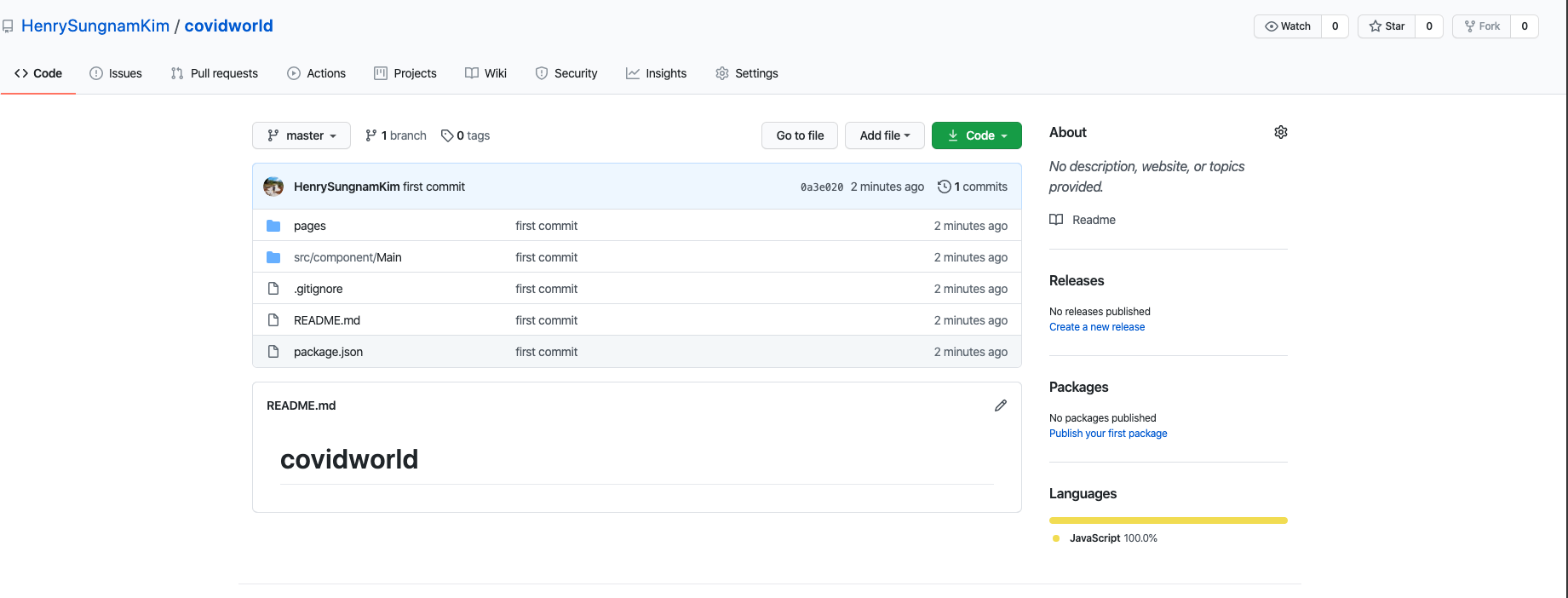View the 1 branch link
The width and height of the screenshot is (1568, 598).
pyautogui.click(x=396, y=135)
